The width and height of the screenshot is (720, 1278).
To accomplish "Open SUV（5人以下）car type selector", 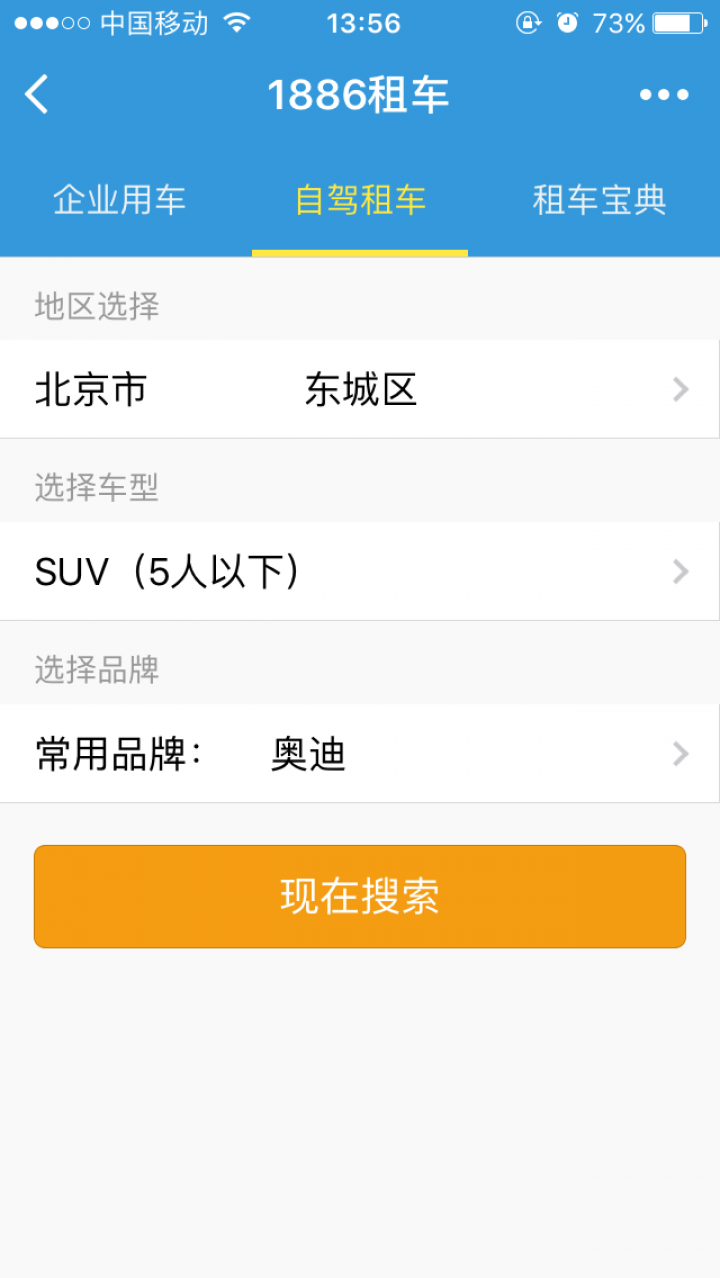I will (x=360, y=571).
